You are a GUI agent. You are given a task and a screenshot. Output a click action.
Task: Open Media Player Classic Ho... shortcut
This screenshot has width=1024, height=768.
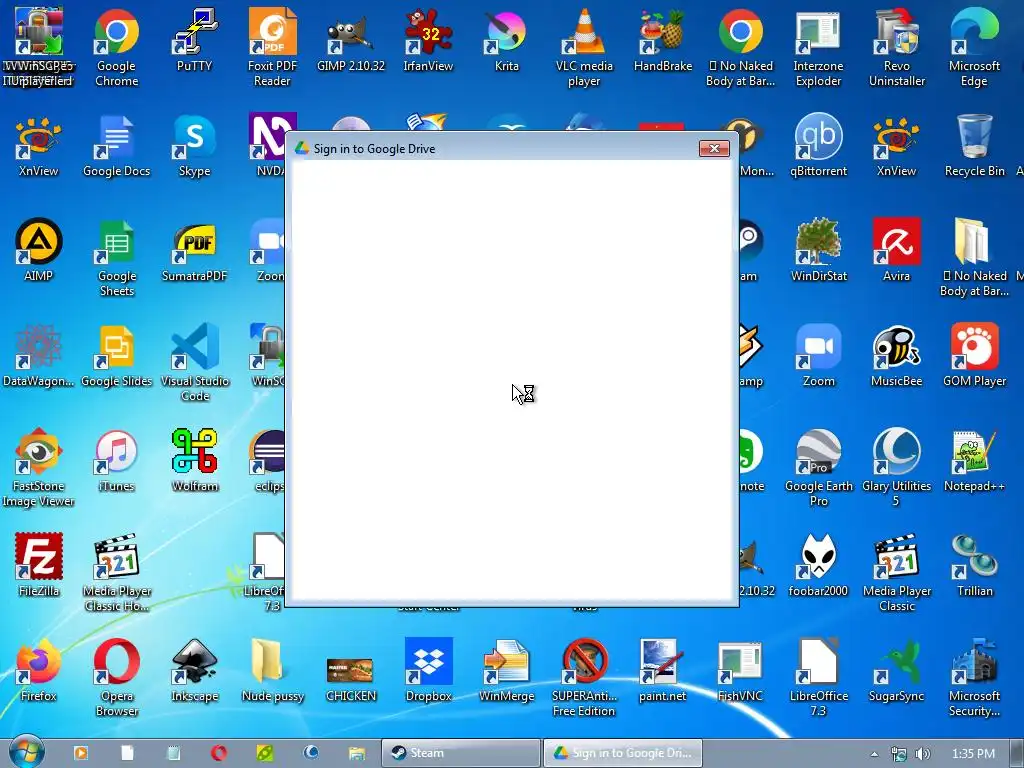coord(116,573)
